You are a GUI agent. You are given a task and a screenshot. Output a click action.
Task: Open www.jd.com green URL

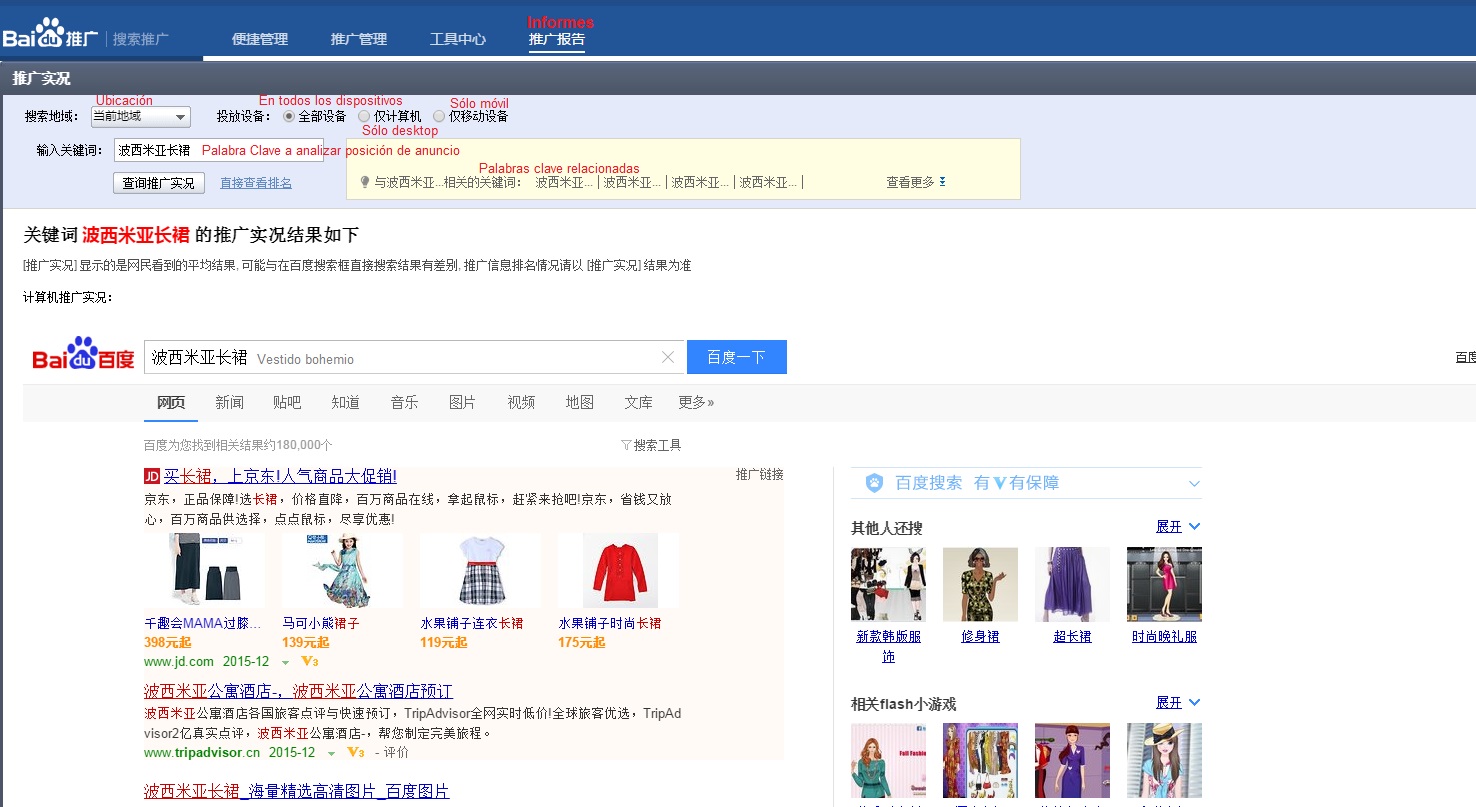tap(179, 662)
